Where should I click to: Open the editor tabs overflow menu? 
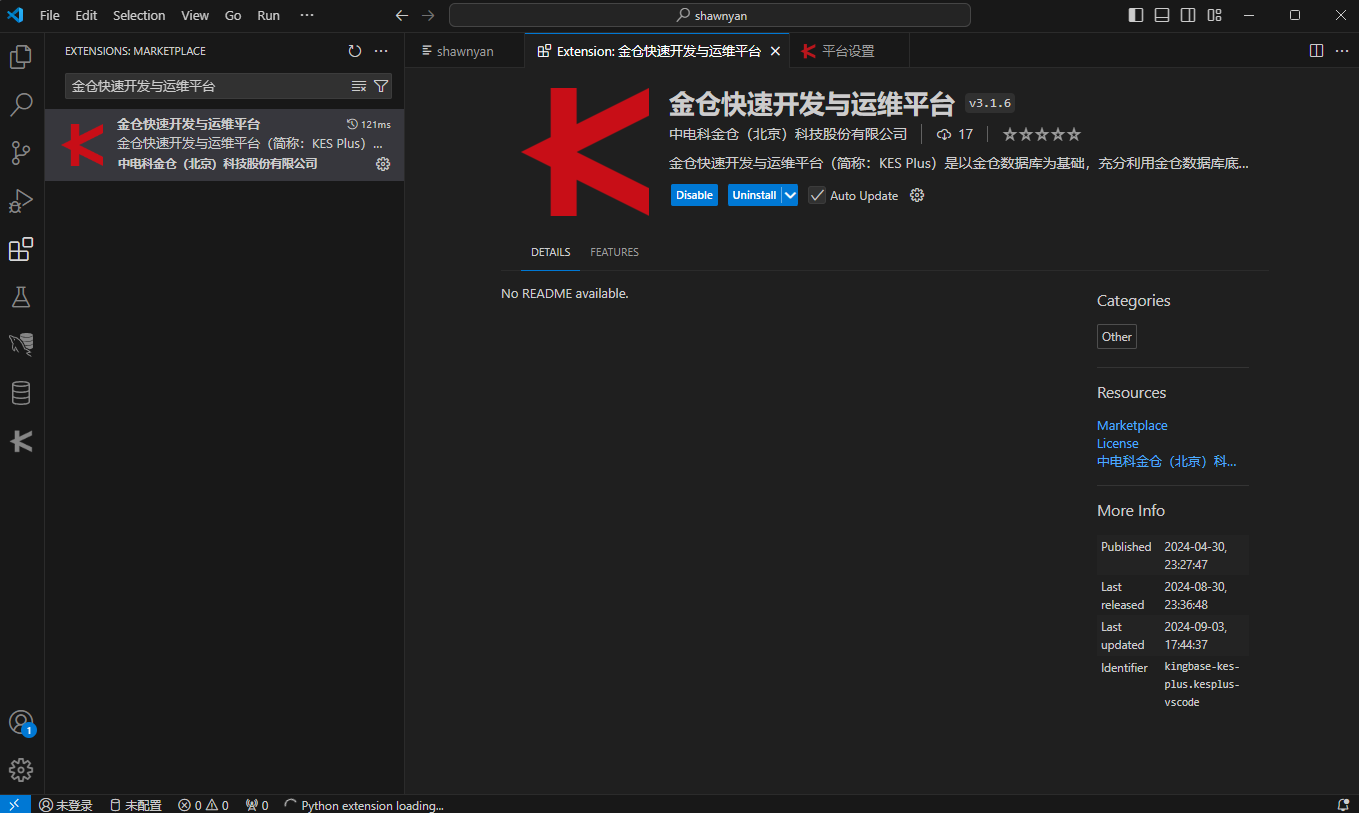click(1341, 50)
